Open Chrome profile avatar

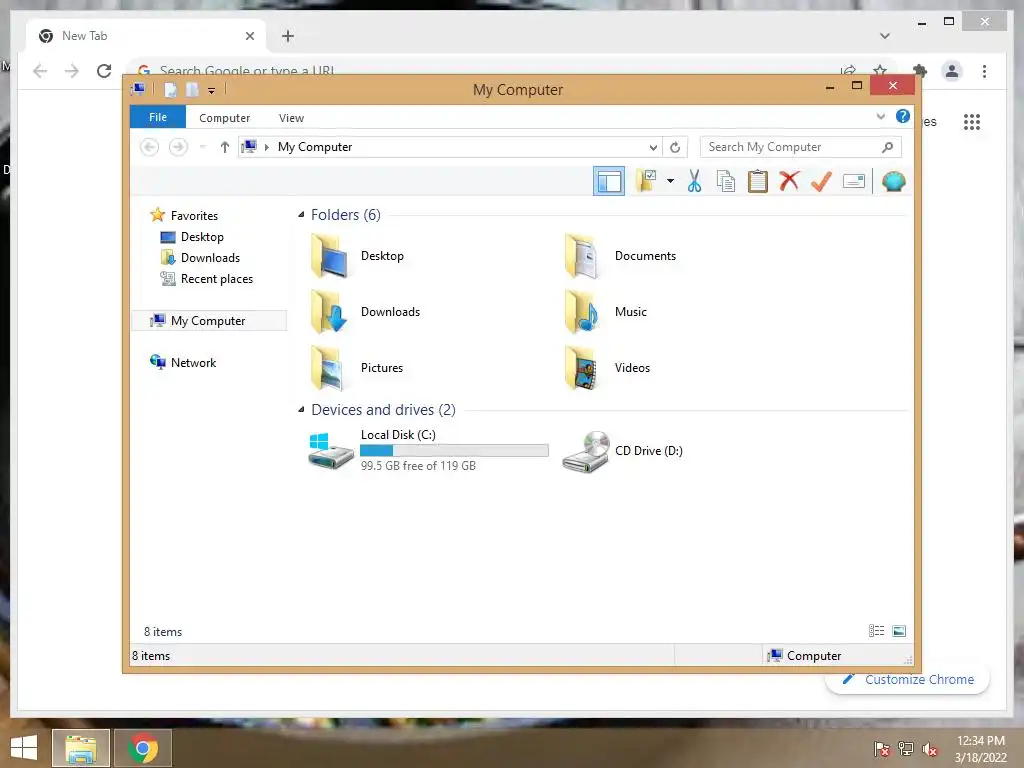(952, 71)
